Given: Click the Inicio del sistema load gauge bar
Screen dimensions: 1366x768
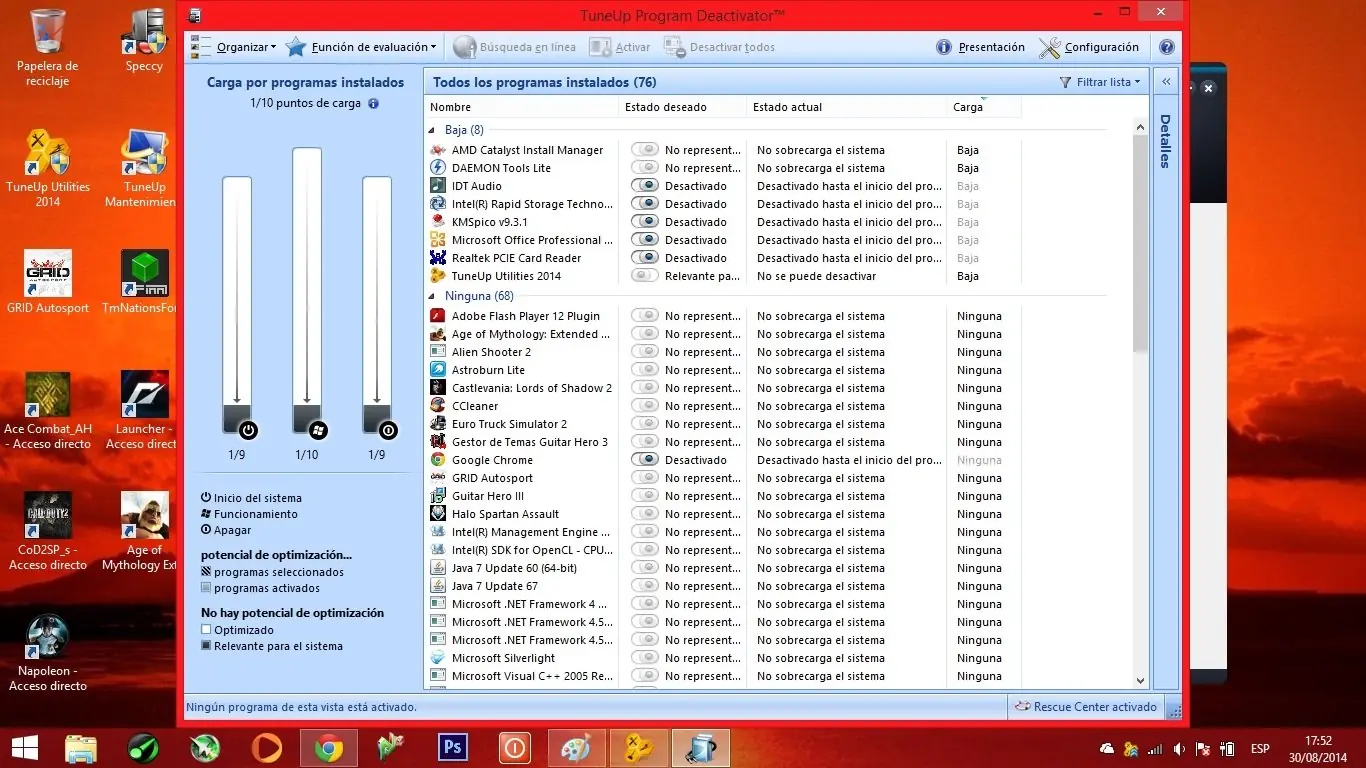Looking at the screenshot, I should pos(237,305).
